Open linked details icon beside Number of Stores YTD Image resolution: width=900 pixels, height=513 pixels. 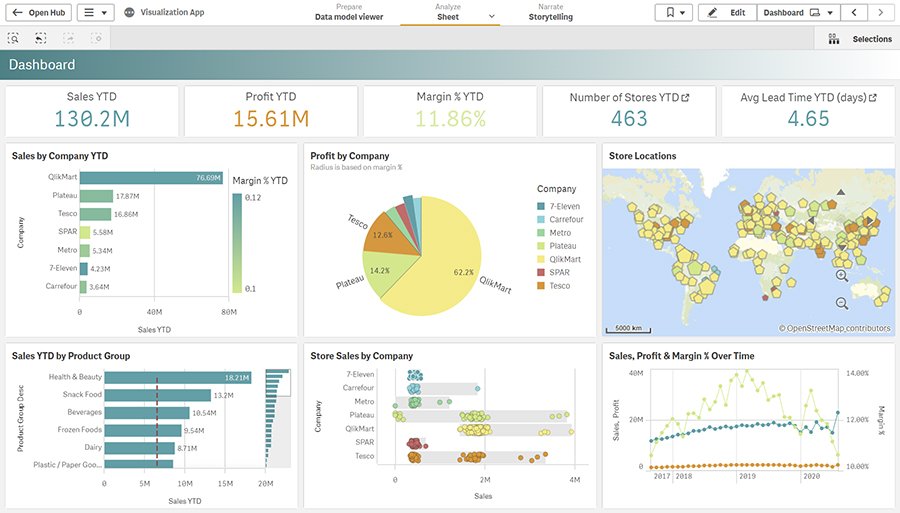coord(685,98)
